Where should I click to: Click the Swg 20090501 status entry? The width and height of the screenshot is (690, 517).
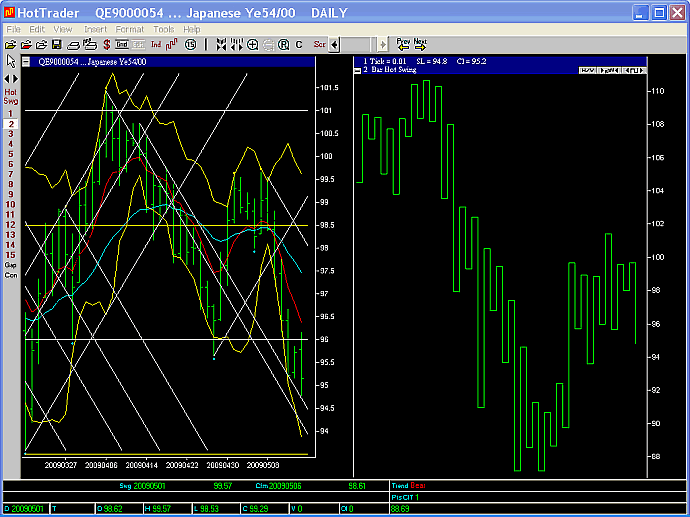tap(143, 486)
